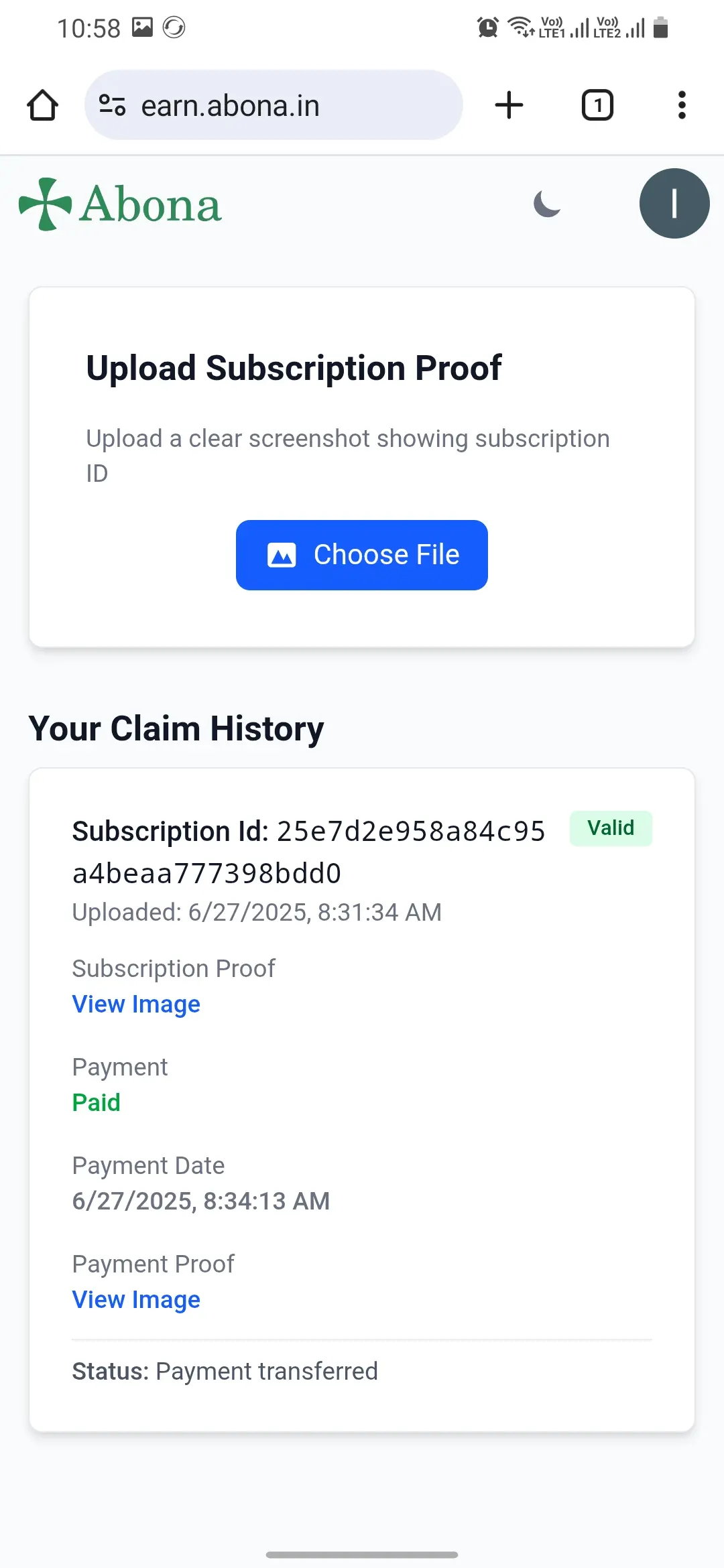Tap the green Paid payment status
Screen dimensions: 724x1568
97,1102
